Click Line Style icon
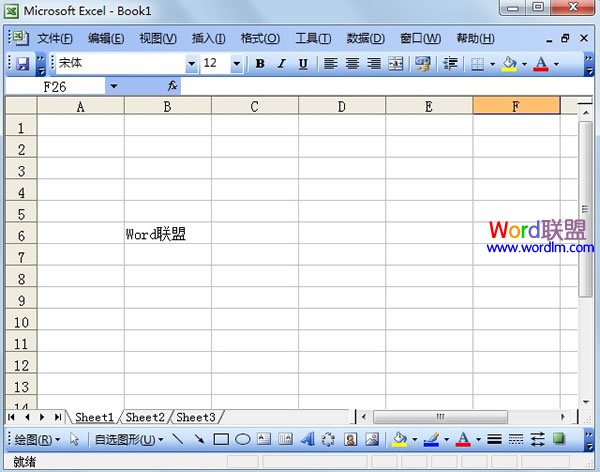This screenshot has width=600, height=472. click(x=494, y=439)
